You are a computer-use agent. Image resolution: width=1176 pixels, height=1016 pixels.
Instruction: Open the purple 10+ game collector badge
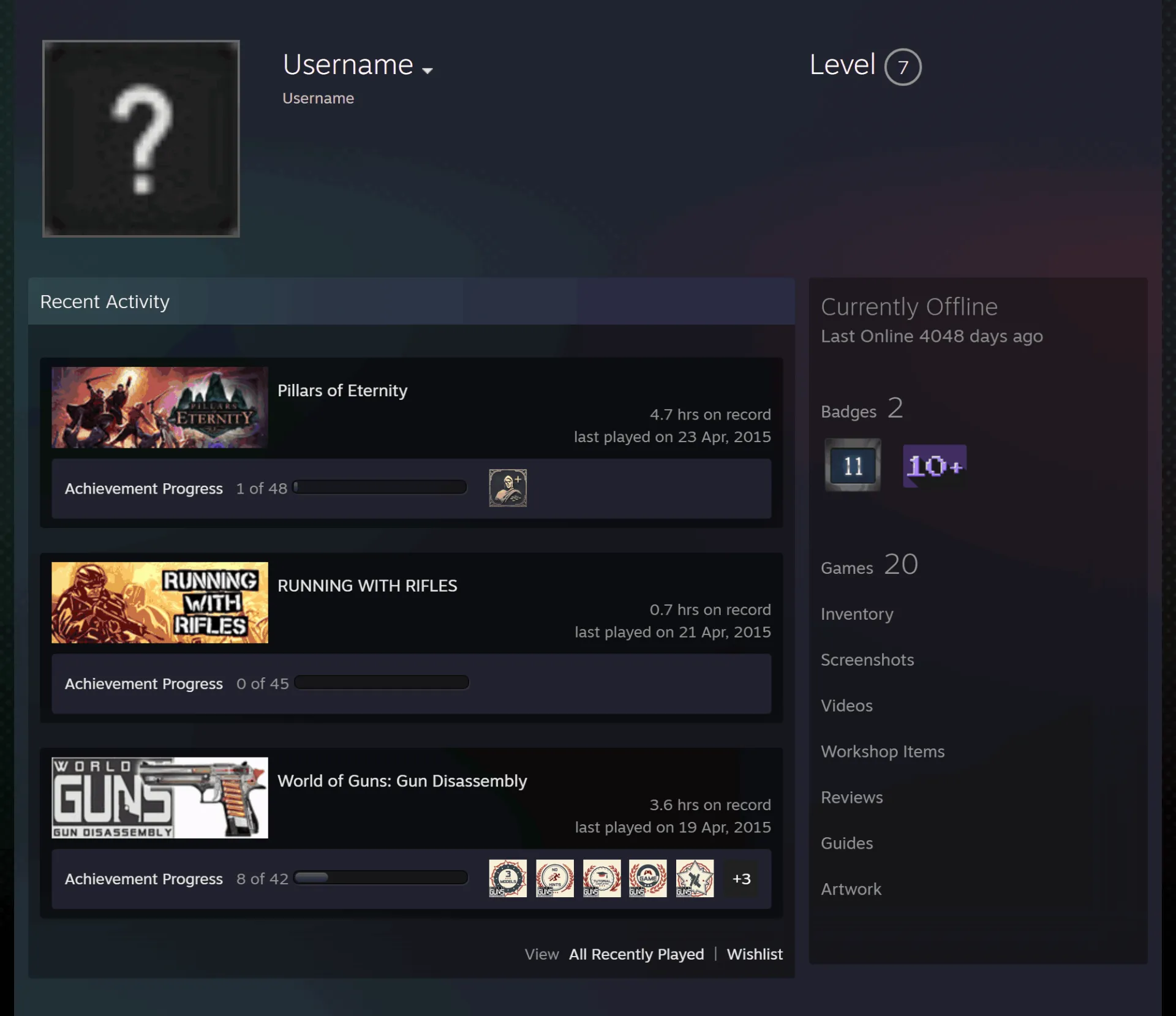pyautogui.click(x=935, y=466)
